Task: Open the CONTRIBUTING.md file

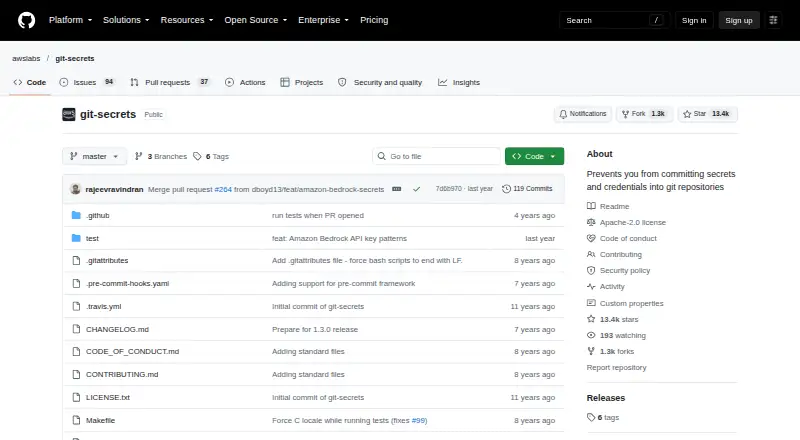Action: click(122, 374)
